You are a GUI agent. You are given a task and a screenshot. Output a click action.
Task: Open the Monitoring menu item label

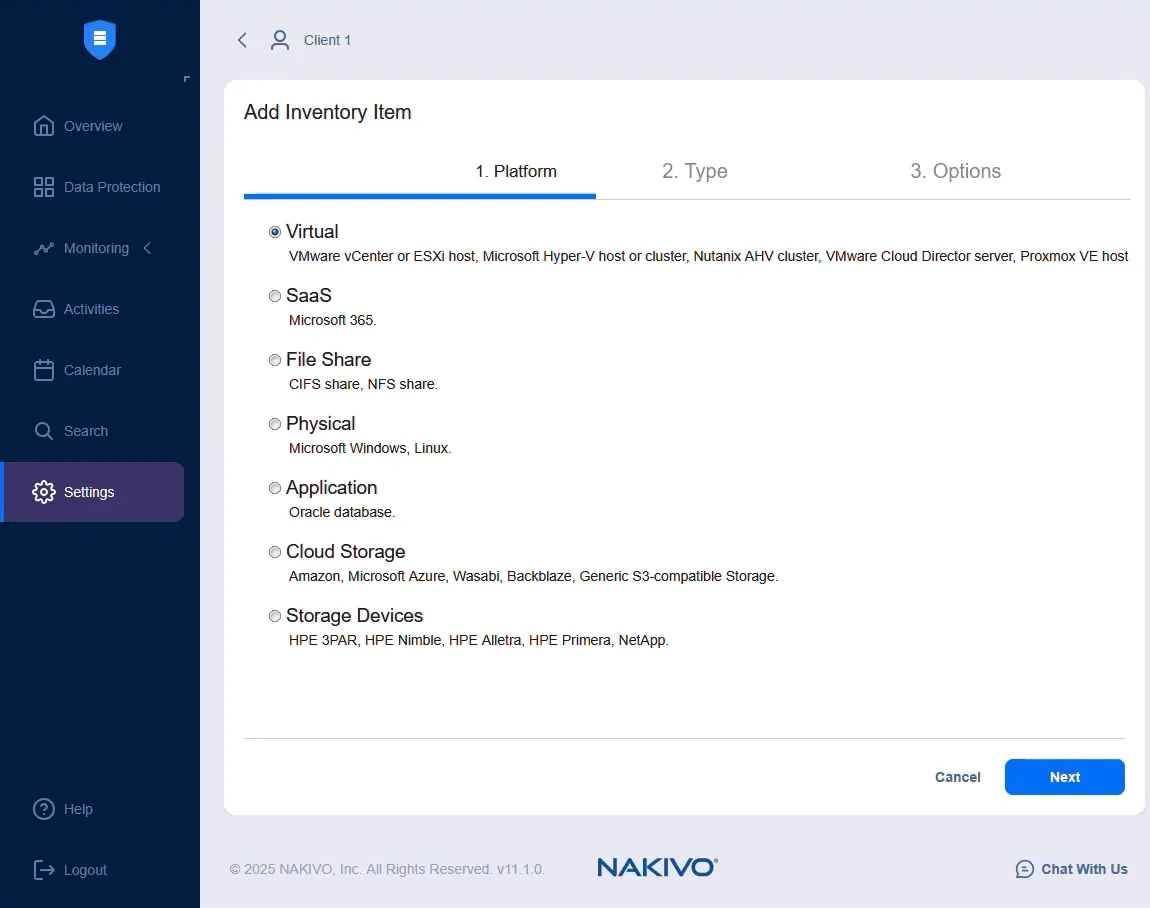pyautogui.click(x=96, y=248)
